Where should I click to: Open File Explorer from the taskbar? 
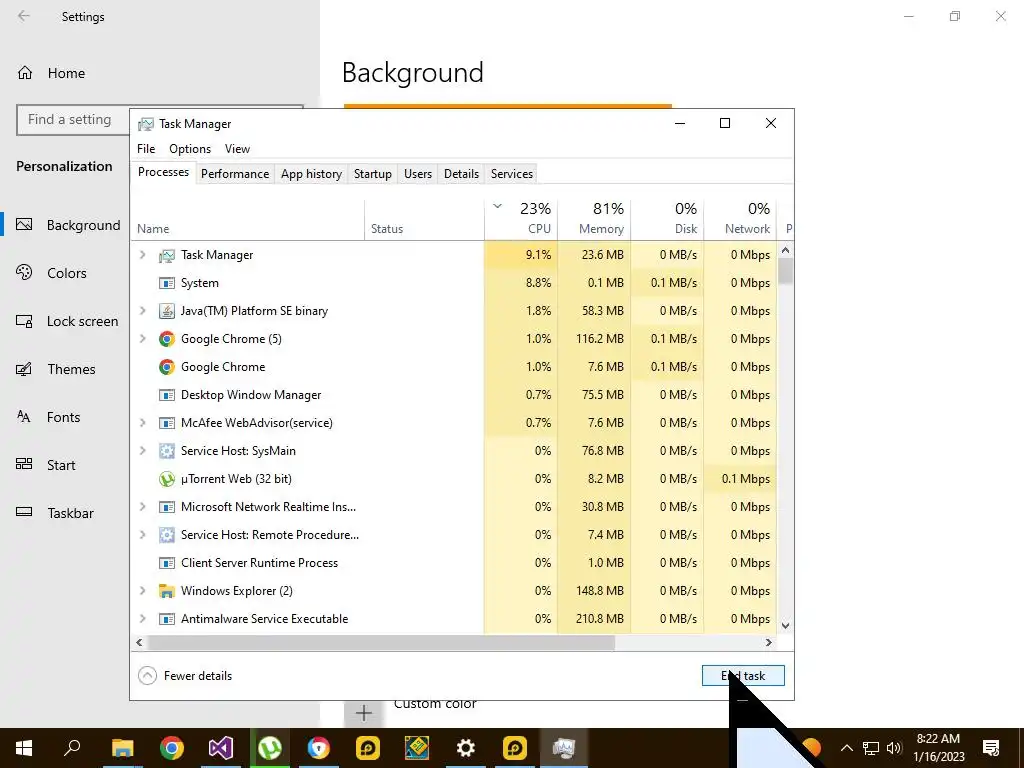122,748
